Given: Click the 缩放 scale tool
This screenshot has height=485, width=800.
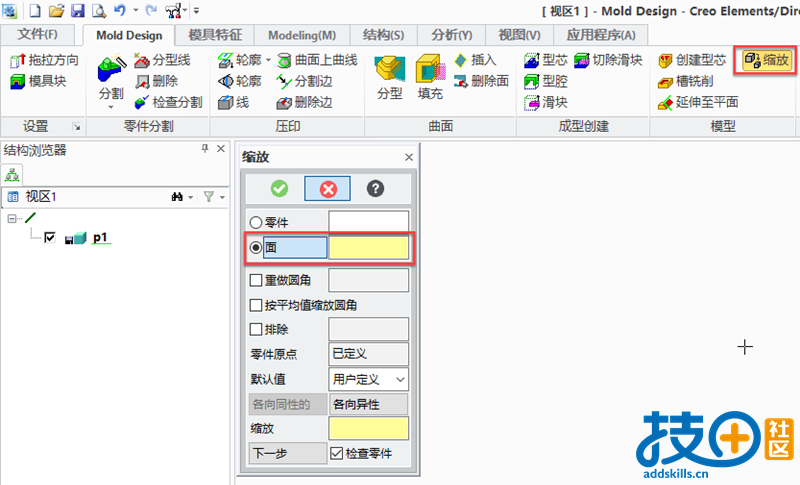Looking at the screenshot, I should tap(766, 60).
